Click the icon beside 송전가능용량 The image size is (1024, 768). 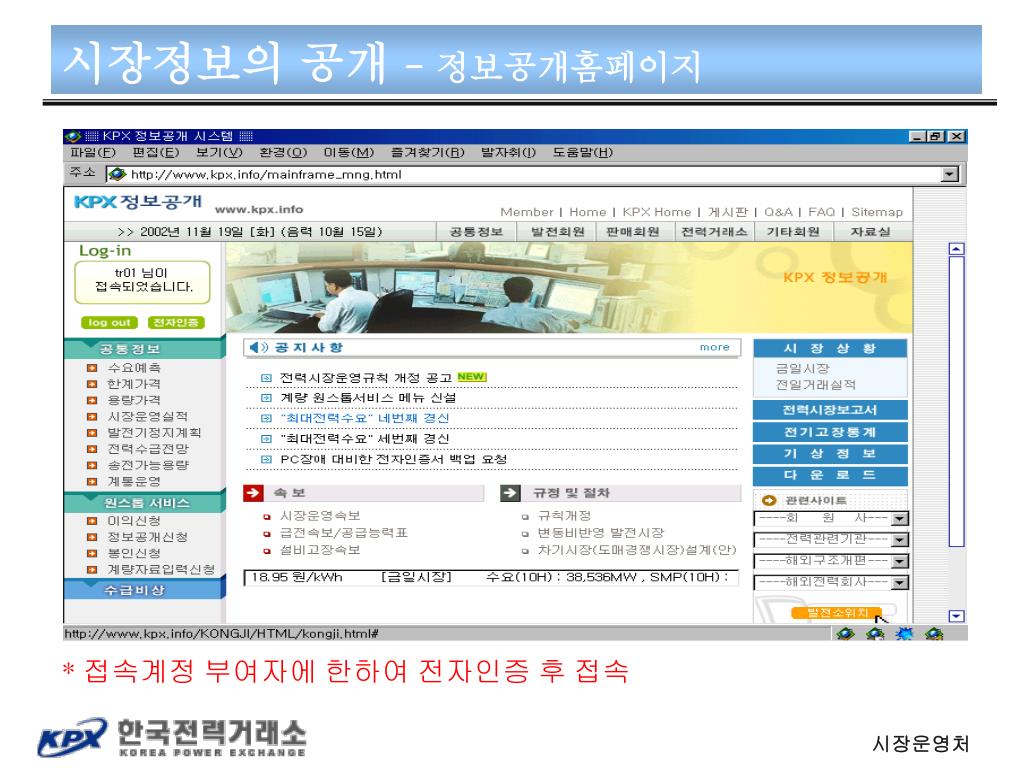click(x=92, y=466)
